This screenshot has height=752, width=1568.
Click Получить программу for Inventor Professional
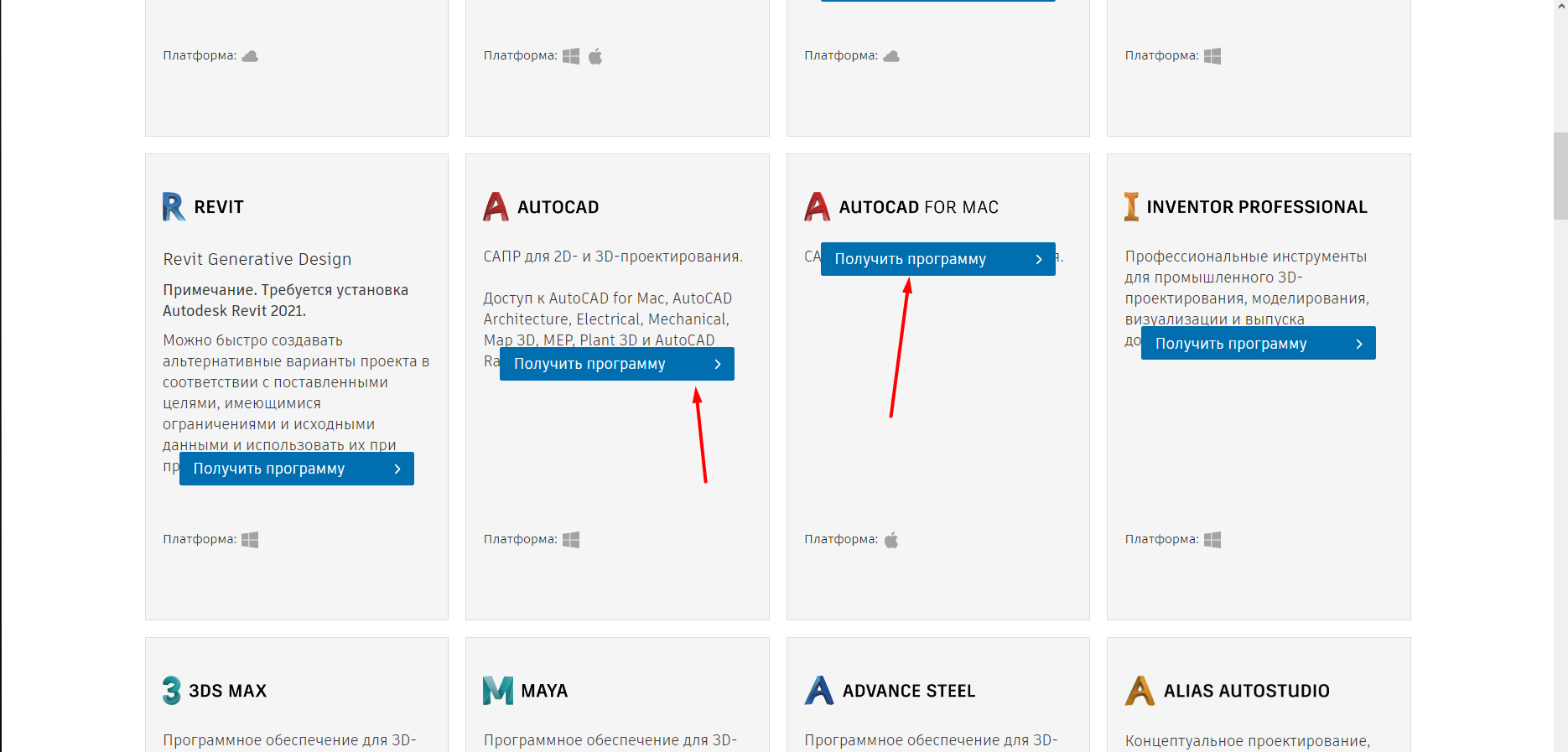pyautogui.click(x=1259, y=343)
